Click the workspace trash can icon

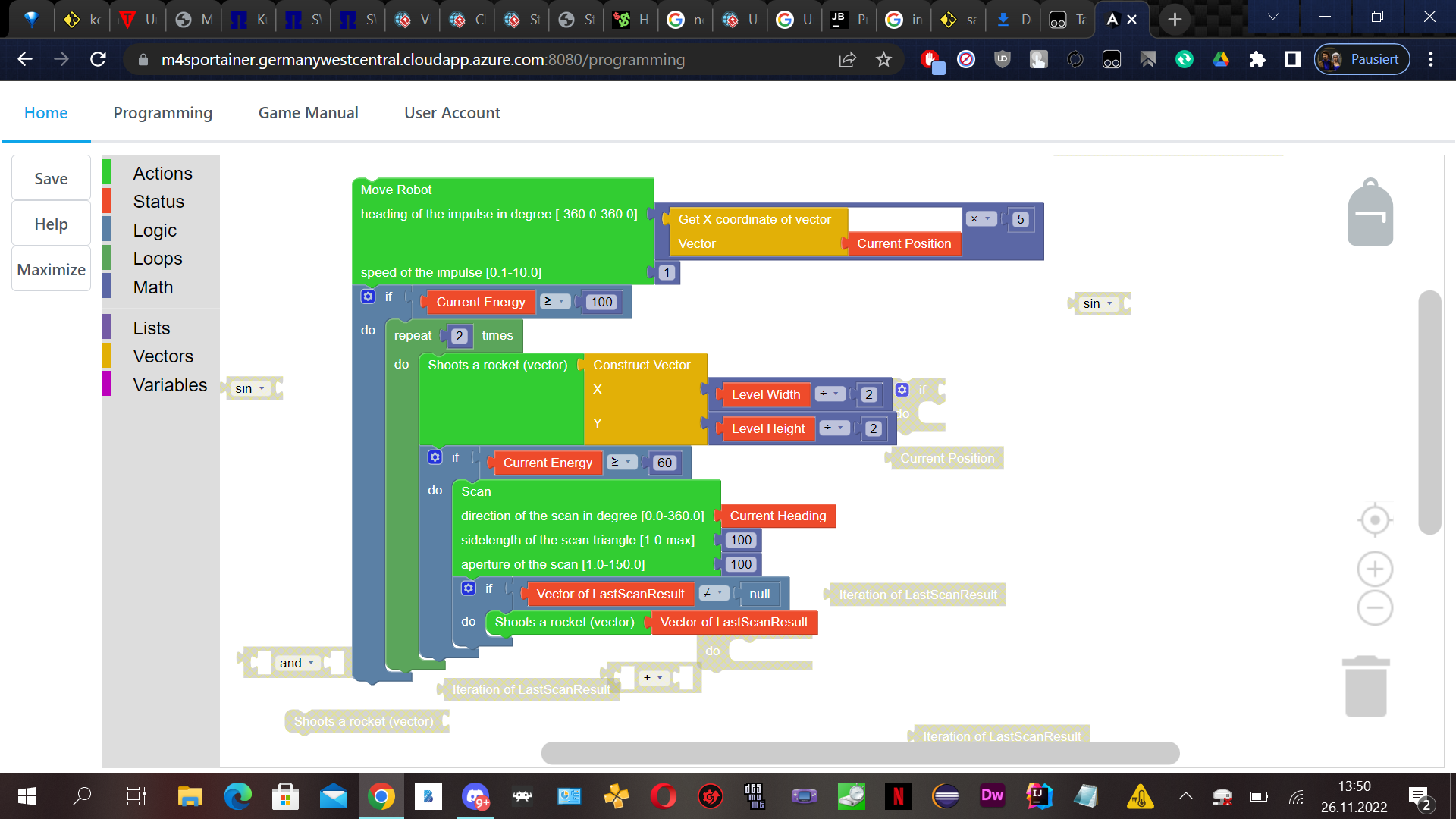1366,686
